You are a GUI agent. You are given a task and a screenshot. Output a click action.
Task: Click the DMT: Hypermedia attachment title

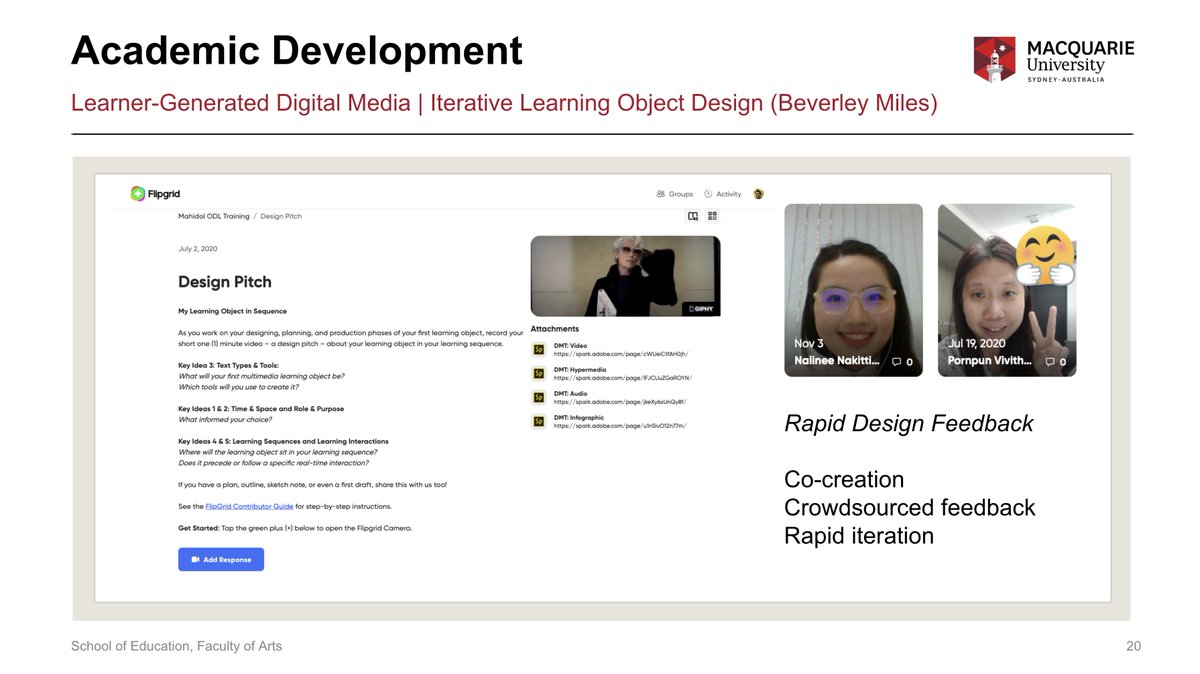pyautogui.click(x=579, y=370)
